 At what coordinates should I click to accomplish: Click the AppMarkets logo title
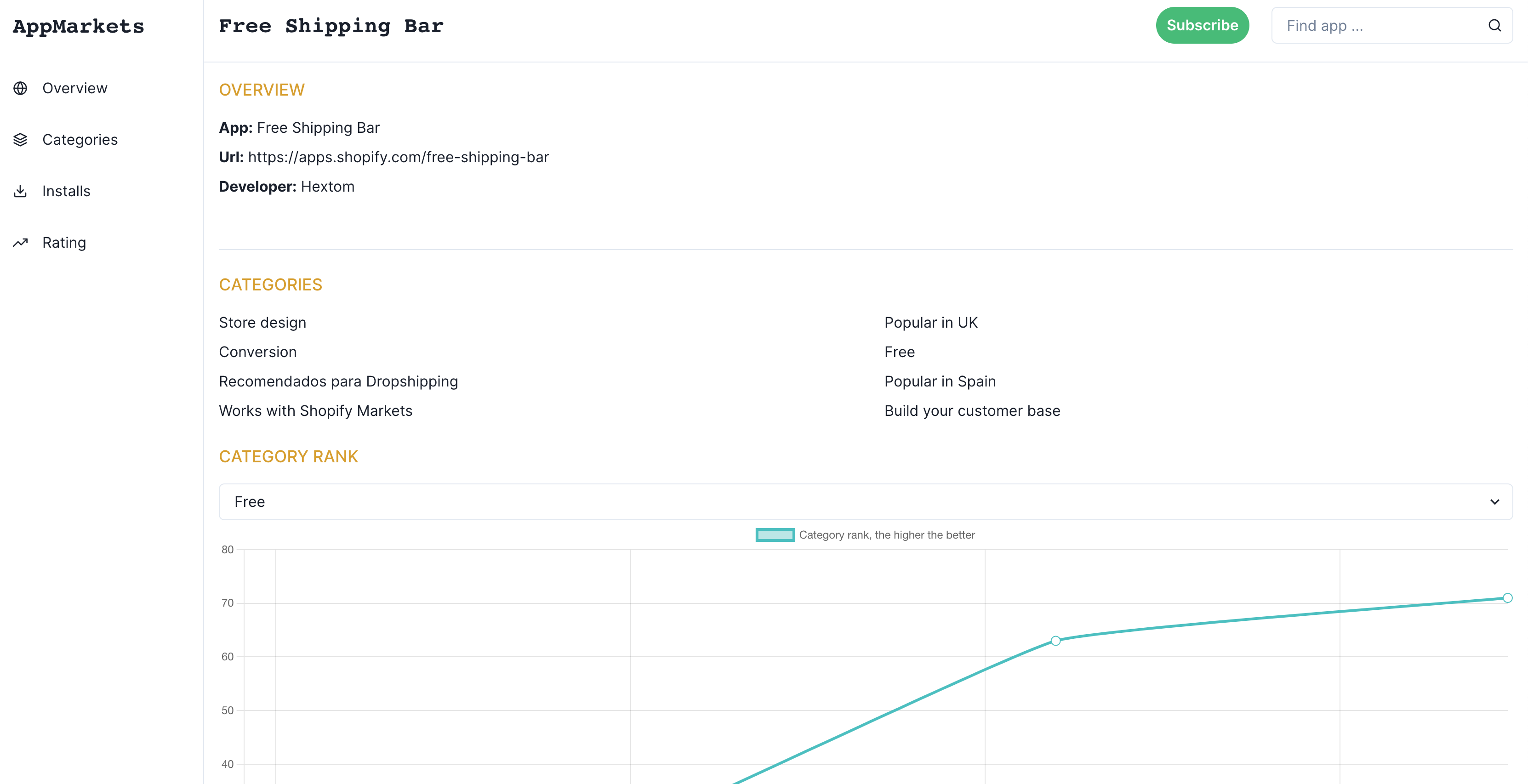(78, 27)
